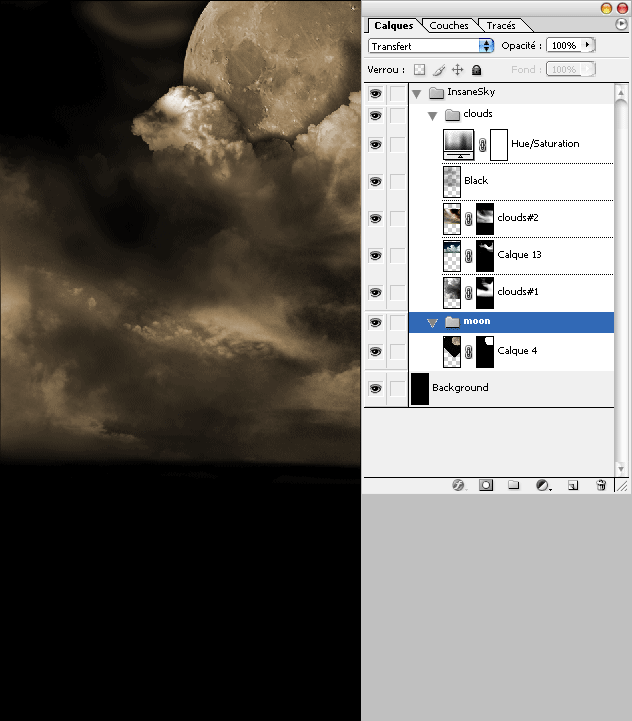This screenshot has width=632, height=721.
Task: Open the new adjustment layer menu icon
Action: [x=543, y=485]
